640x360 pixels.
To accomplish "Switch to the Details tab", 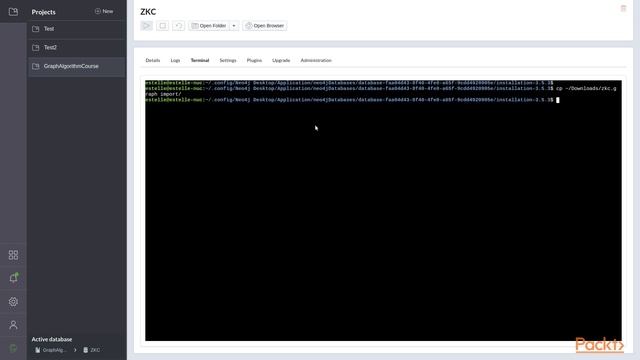I will (x=153, y=60).
